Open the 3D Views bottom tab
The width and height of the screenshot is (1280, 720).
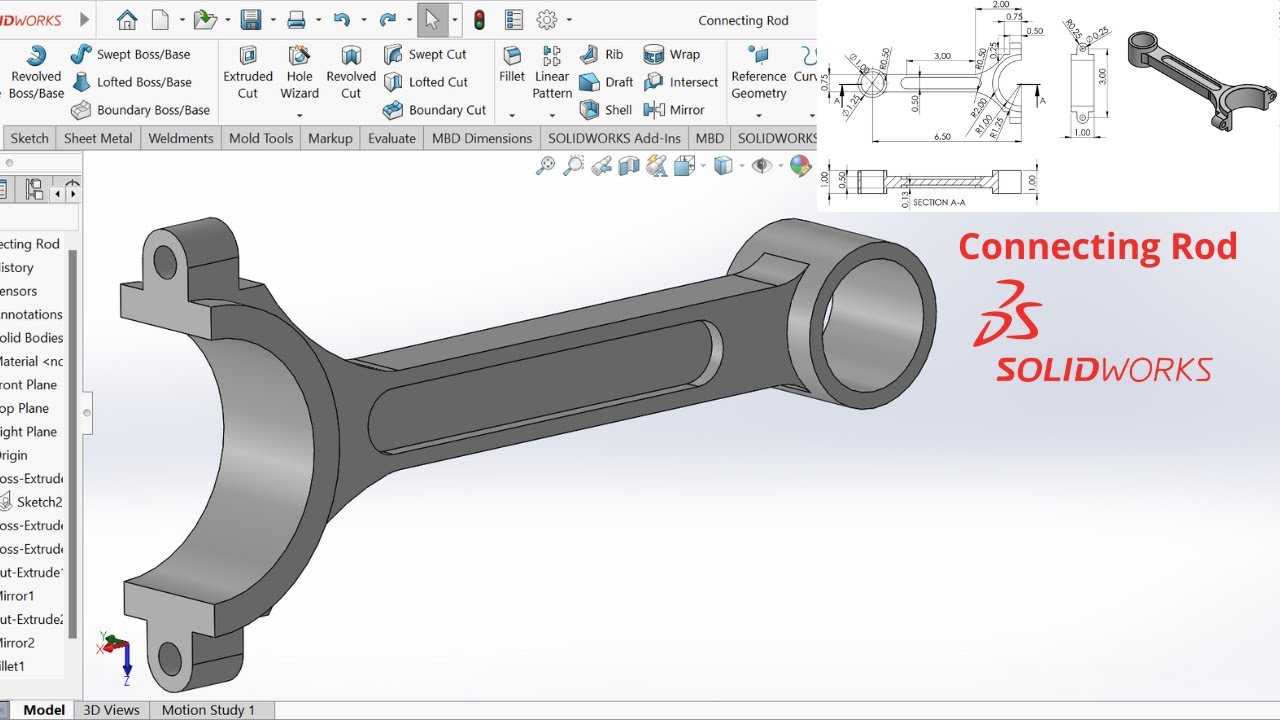(111, 710)
